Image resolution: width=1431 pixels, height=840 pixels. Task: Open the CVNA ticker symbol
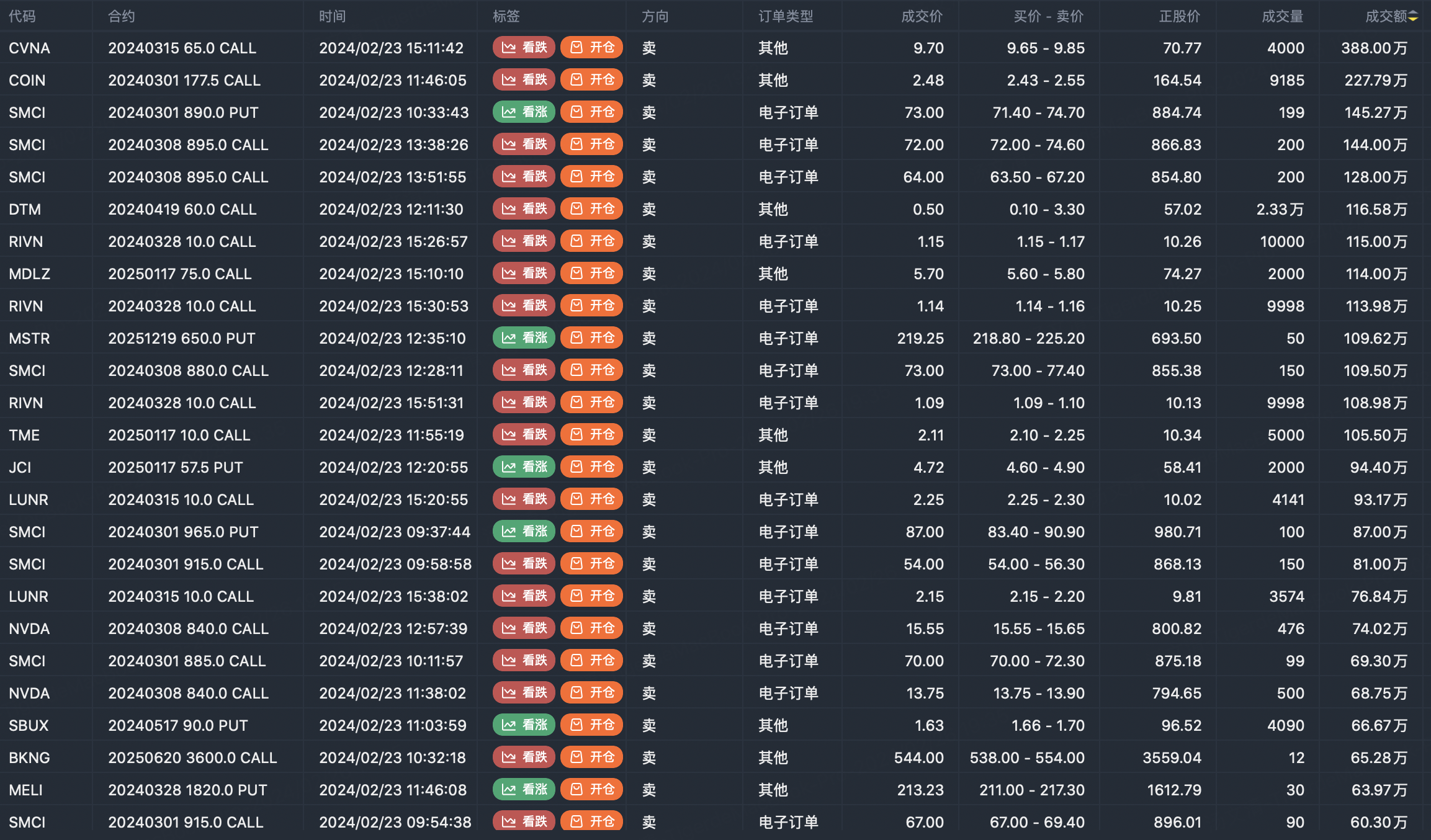click(29, 48)
